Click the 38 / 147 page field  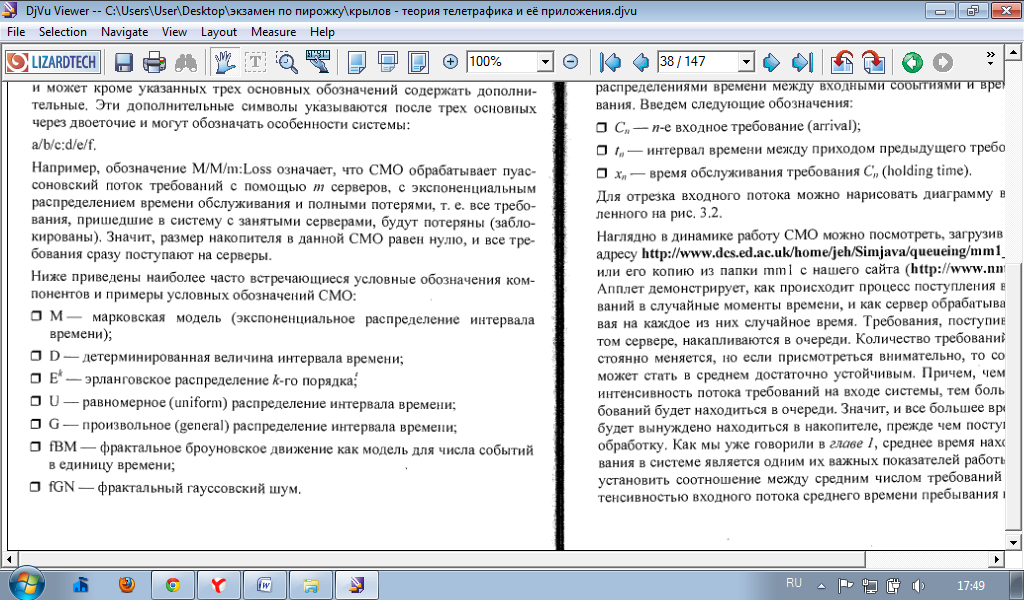pyautogui.click(x=697, y=62)
